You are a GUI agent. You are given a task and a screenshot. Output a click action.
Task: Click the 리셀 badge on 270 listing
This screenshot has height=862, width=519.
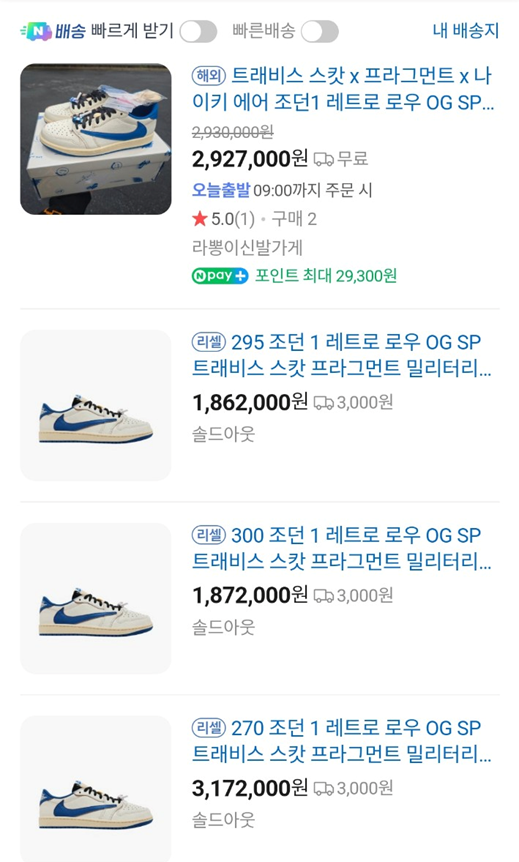click(x=209, y=727)
